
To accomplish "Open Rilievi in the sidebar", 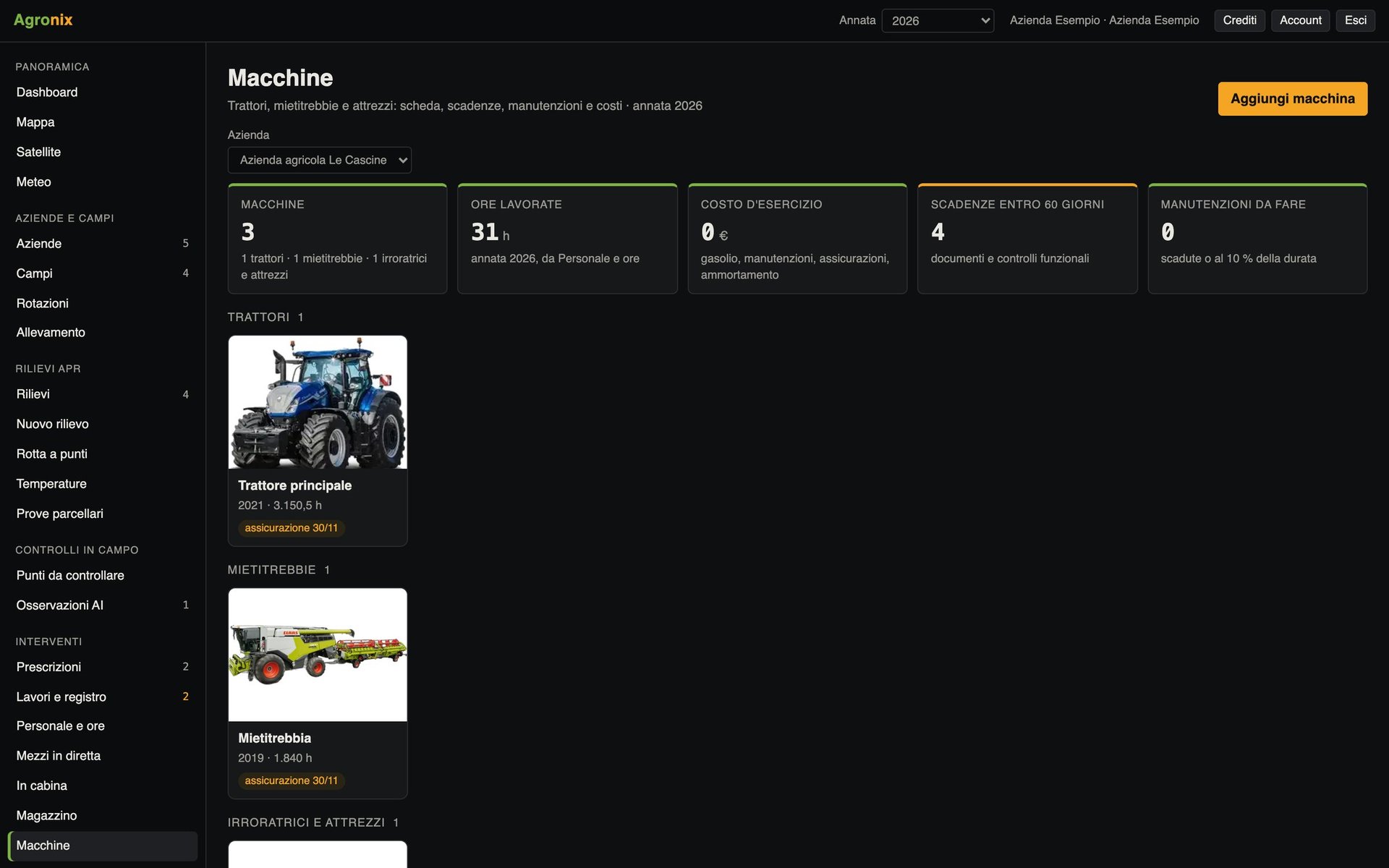I will coord(102,394).
